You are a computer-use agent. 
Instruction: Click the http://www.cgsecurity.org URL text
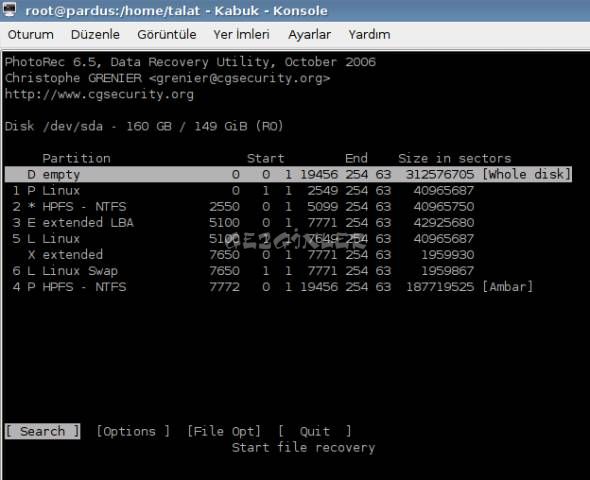point(99,94)
